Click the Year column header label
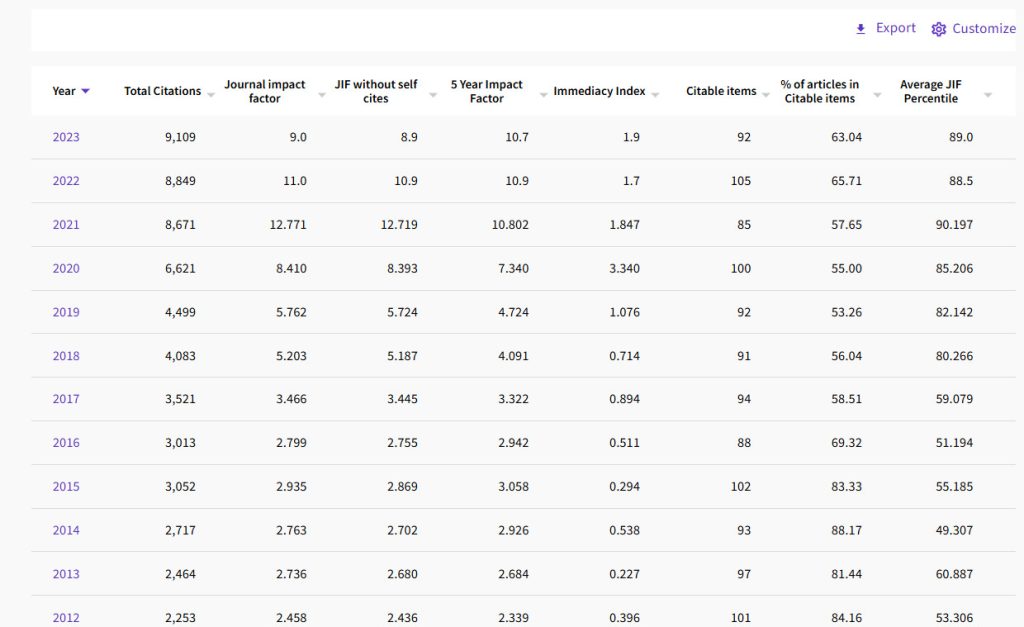 pos(63,91)
